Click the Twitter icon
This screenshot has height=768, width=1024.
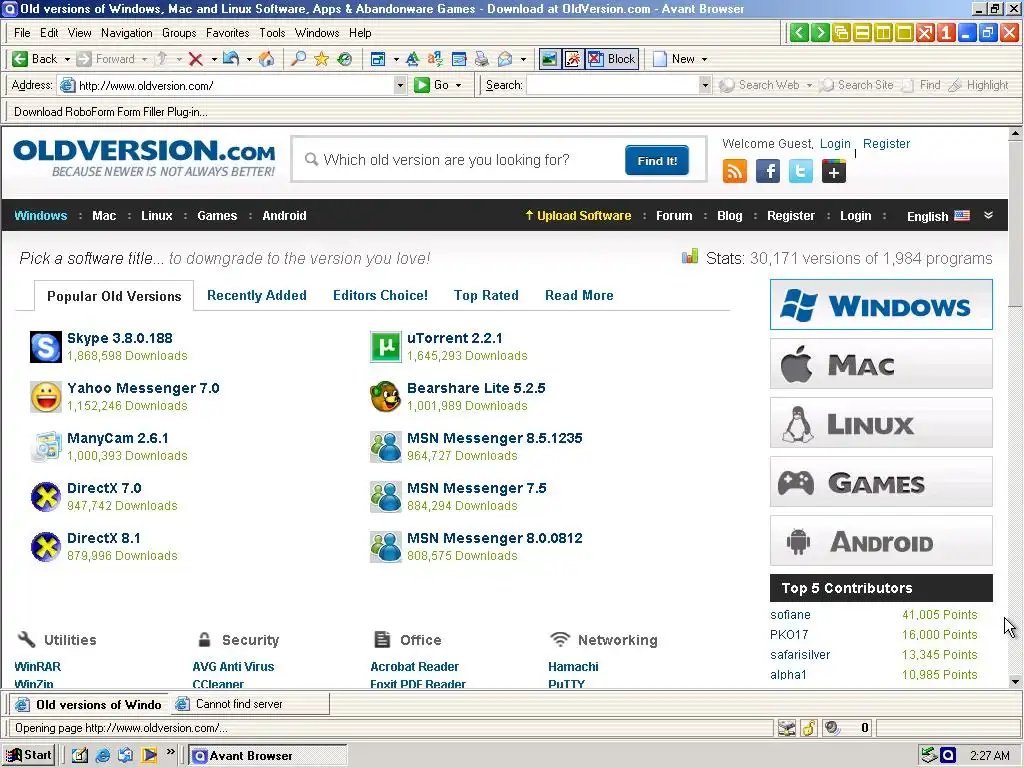point(801,172)
